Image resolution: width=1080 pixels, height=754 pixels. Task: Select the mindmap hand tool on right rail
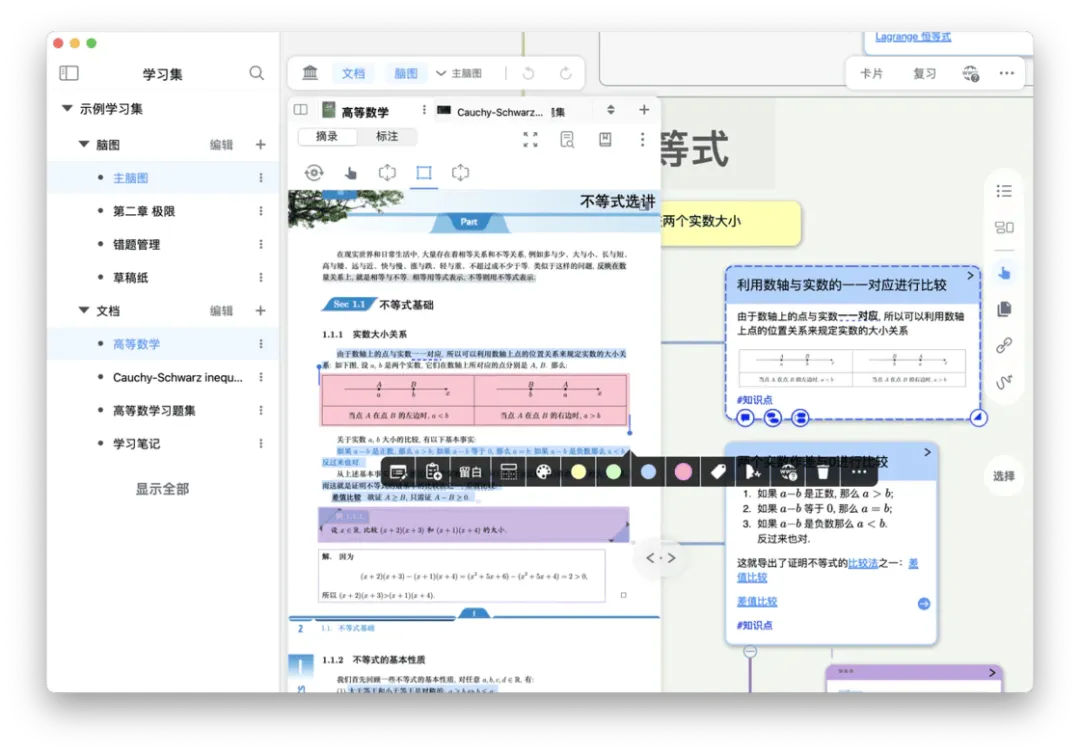(x=1004, y=273)
